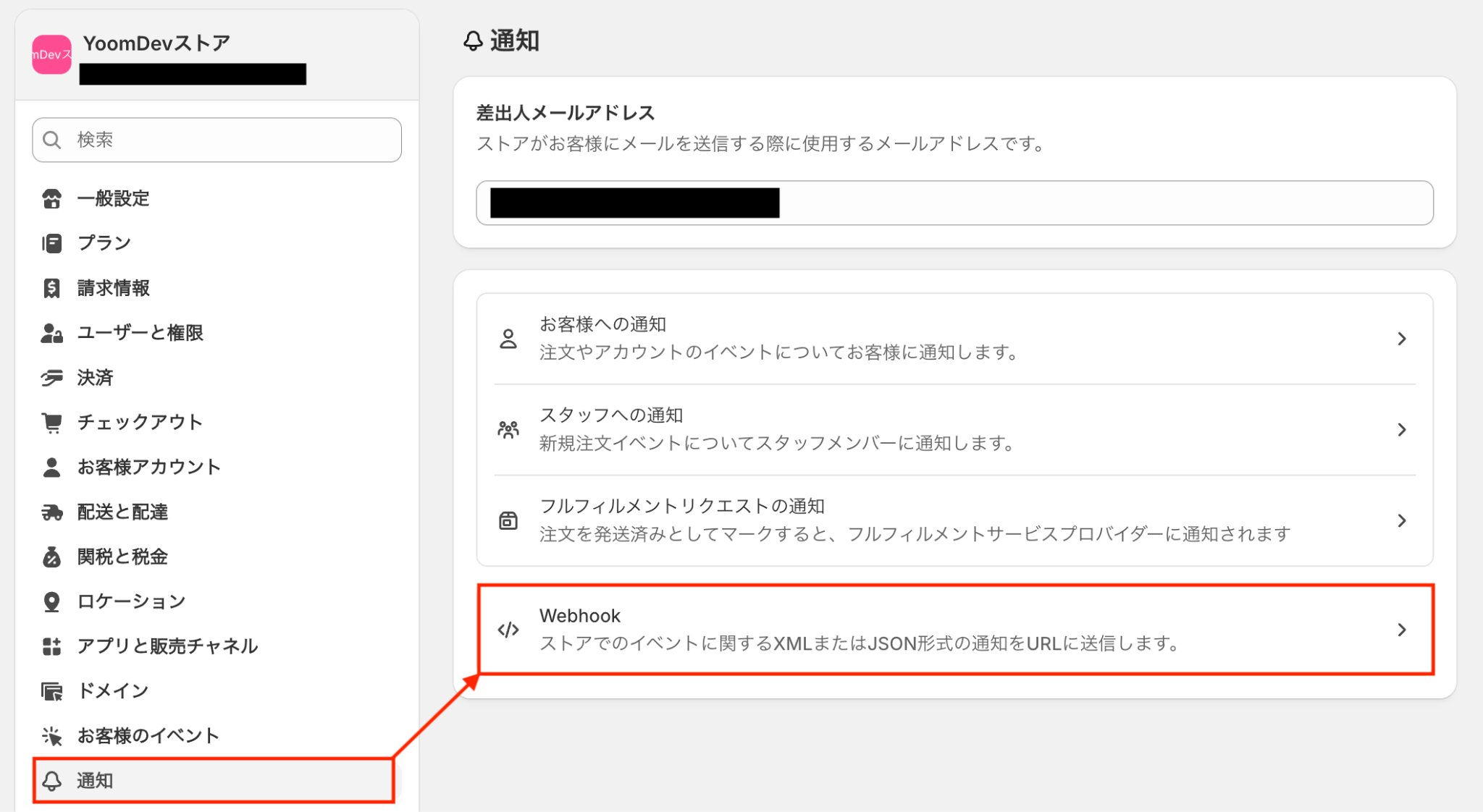Open the Webhook row chevron arrow
The width and height of the screenshot is (1483, 812).
1402,630
